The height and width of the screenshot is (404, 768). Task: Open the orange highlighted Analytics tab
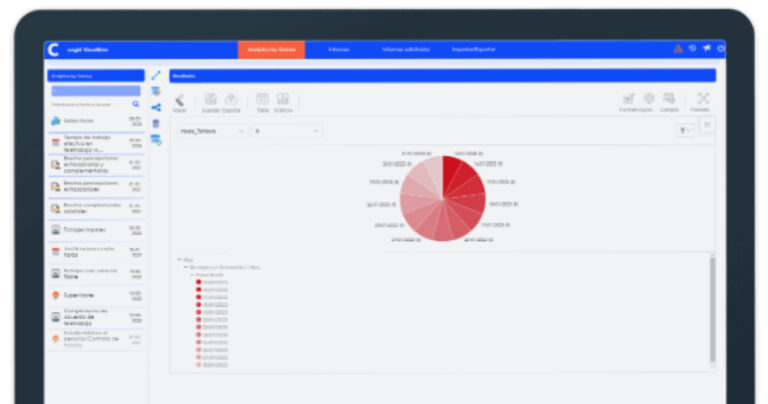pyautogui.click(x=271, y=49)
